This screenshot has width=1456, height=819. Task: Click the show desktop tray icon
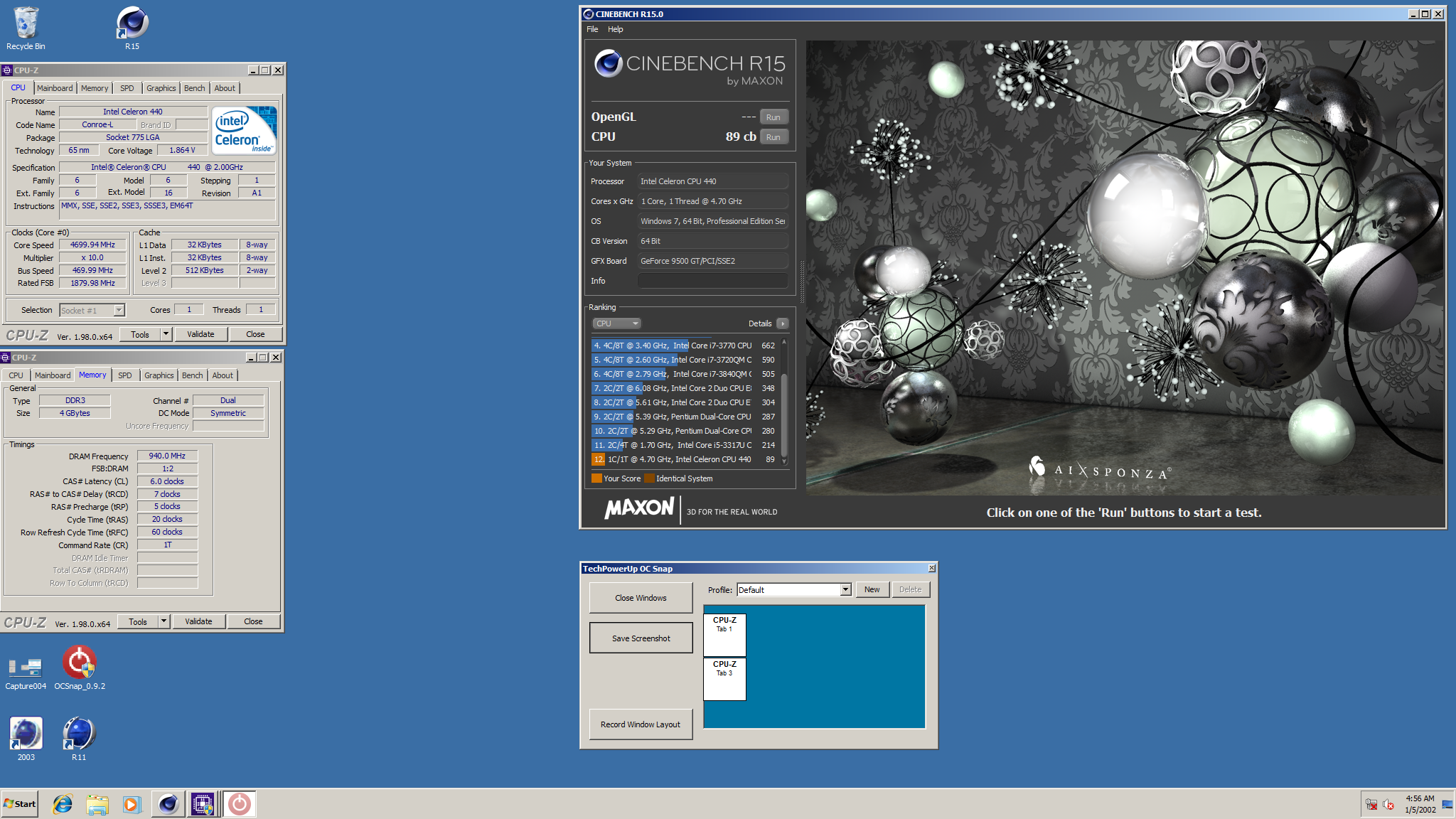1447,804
